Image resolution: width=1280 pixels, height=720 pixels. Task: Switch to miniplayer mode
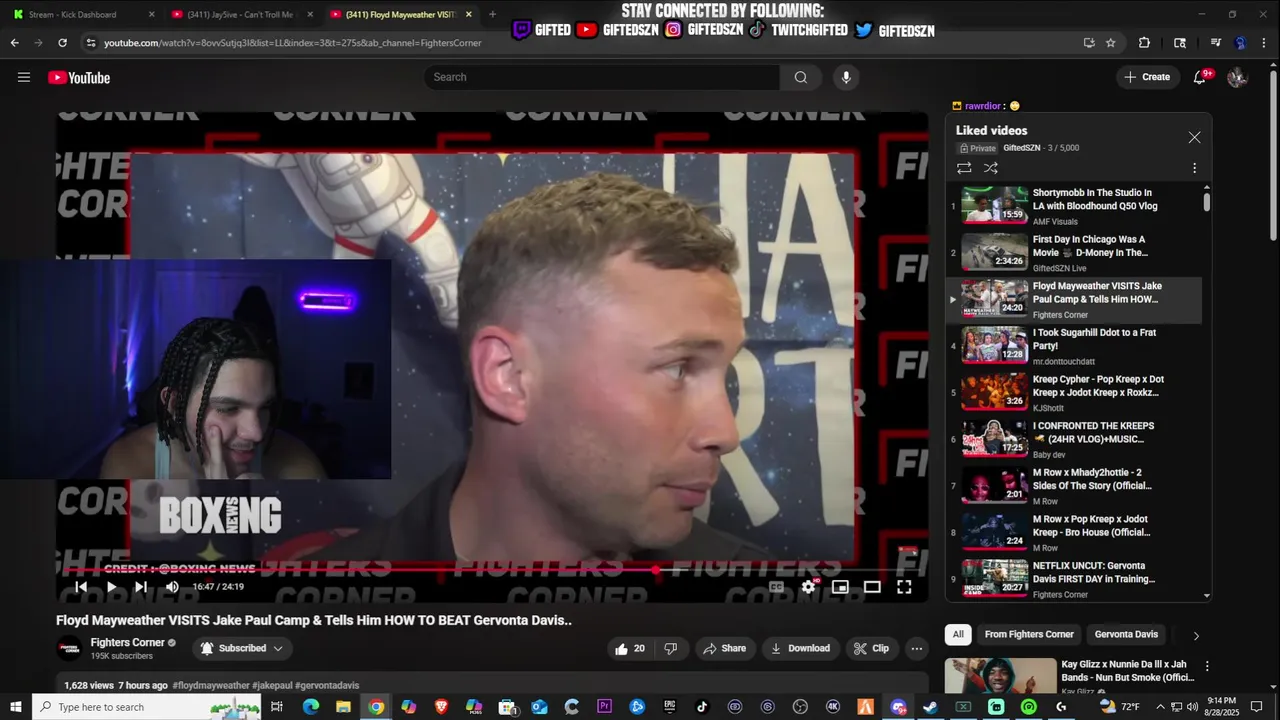(840, 587)
